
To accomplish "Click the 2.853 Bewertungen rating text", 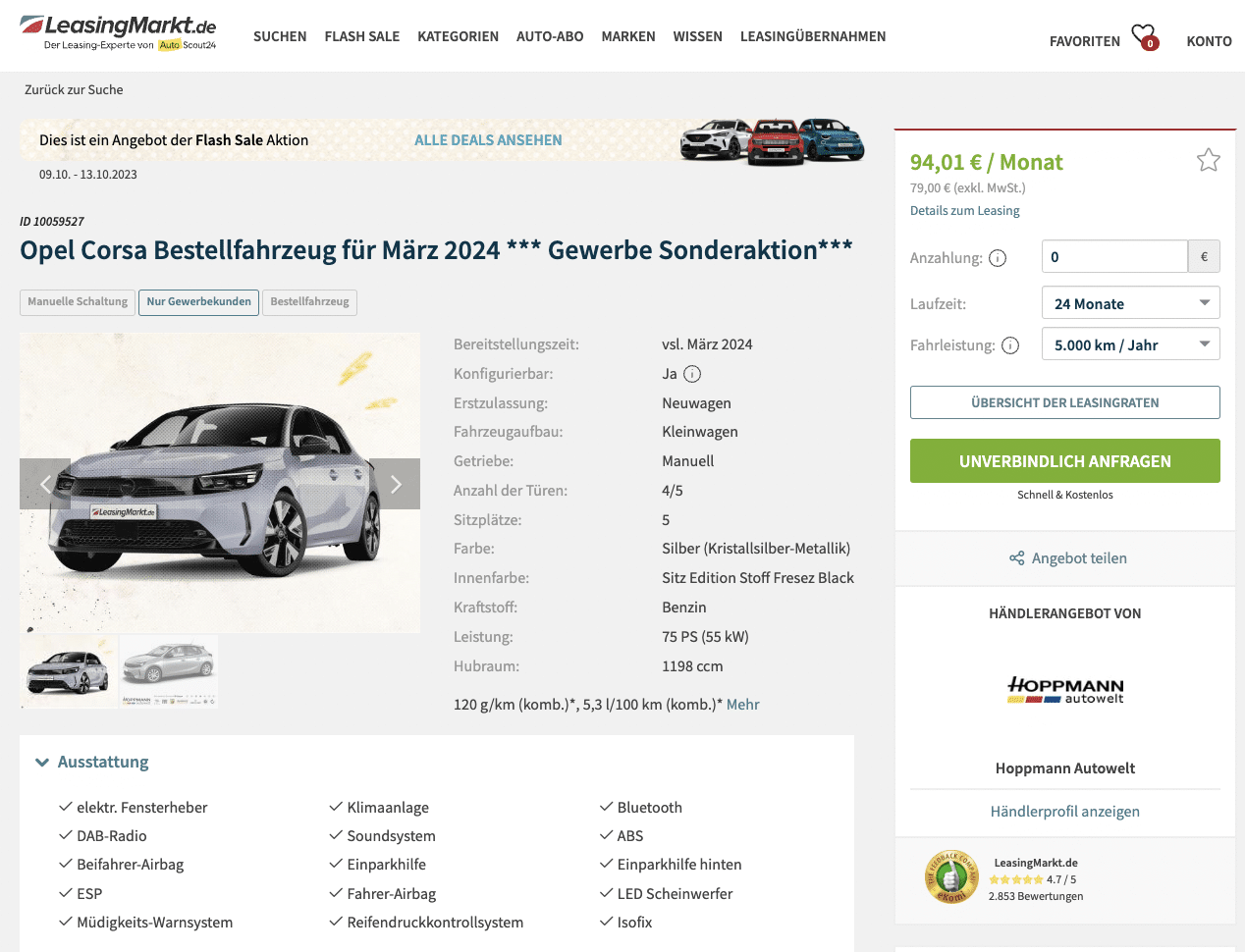I will tap(1036, 896).
